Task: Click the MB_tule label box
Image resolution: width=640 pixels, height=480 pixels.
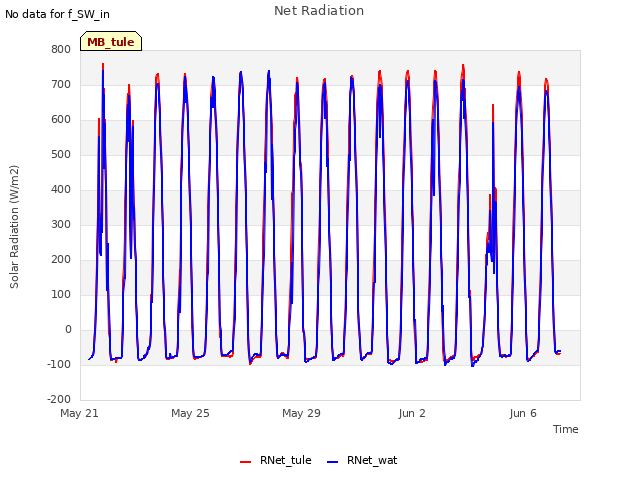Action: (x=111, y=41)
